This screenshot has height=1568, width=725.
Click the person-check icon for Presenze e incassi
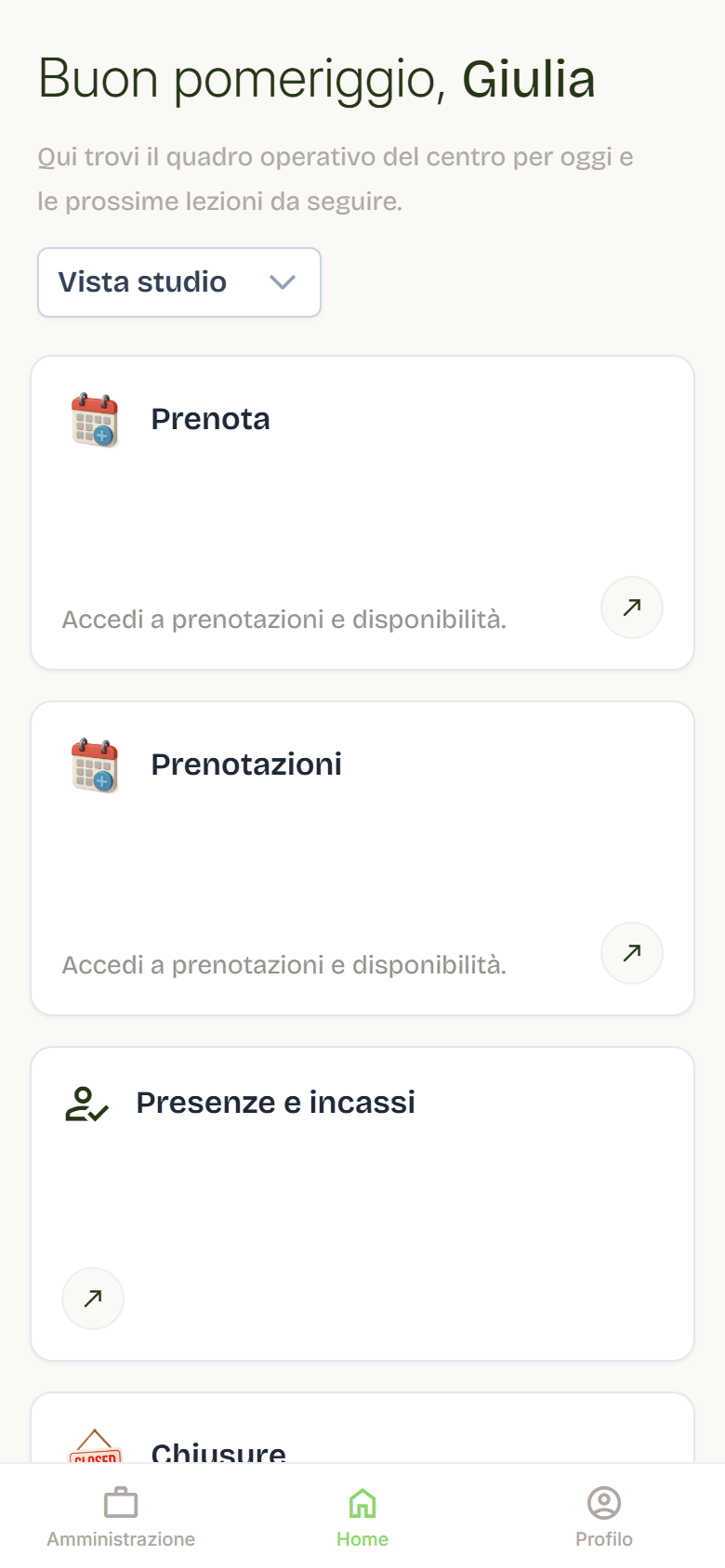(87, 1104)
